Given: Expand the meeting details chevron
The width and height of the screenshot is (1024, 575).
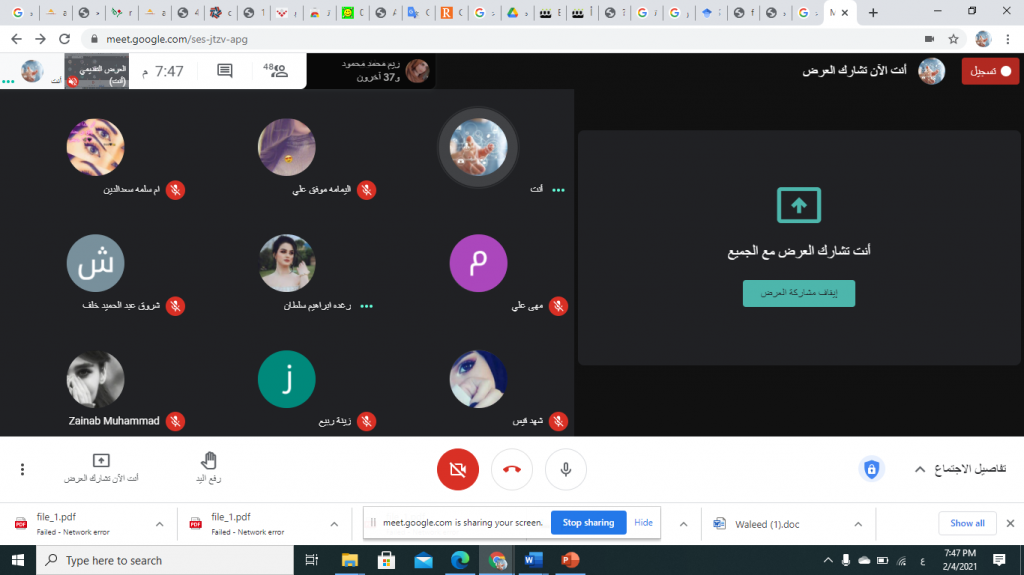Looking at the screenshot, I should click(x=919, y=469).
